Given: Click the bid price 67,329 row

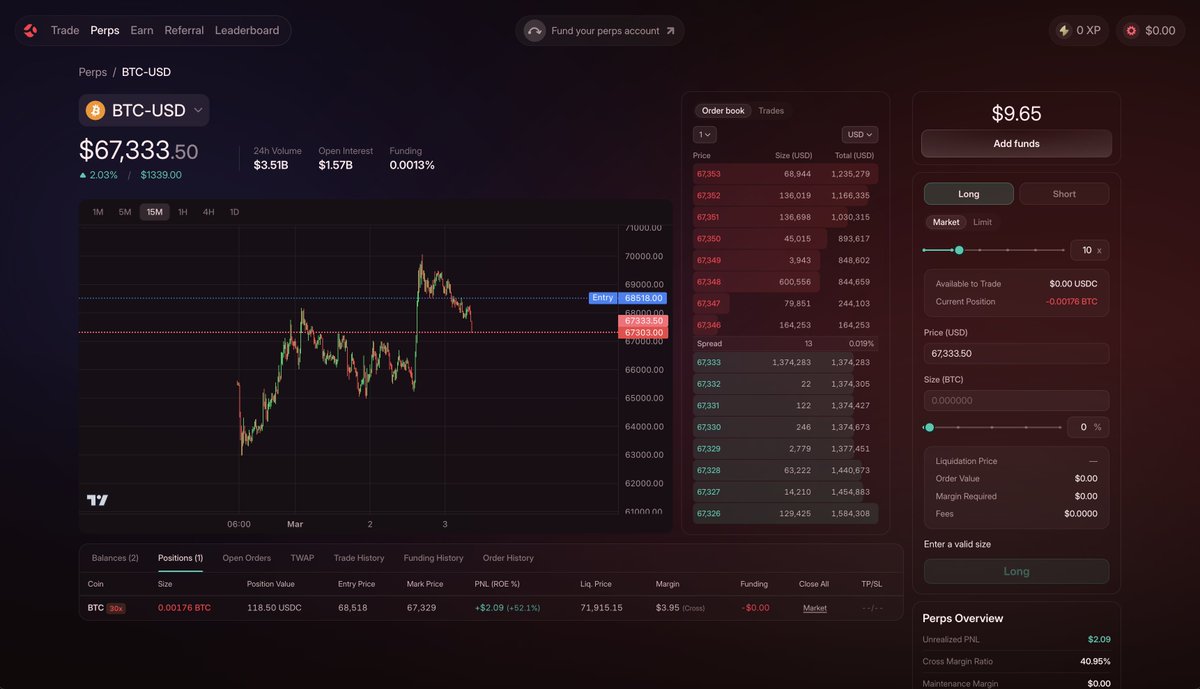Looking at the screenshot, I should coord(785,449).
